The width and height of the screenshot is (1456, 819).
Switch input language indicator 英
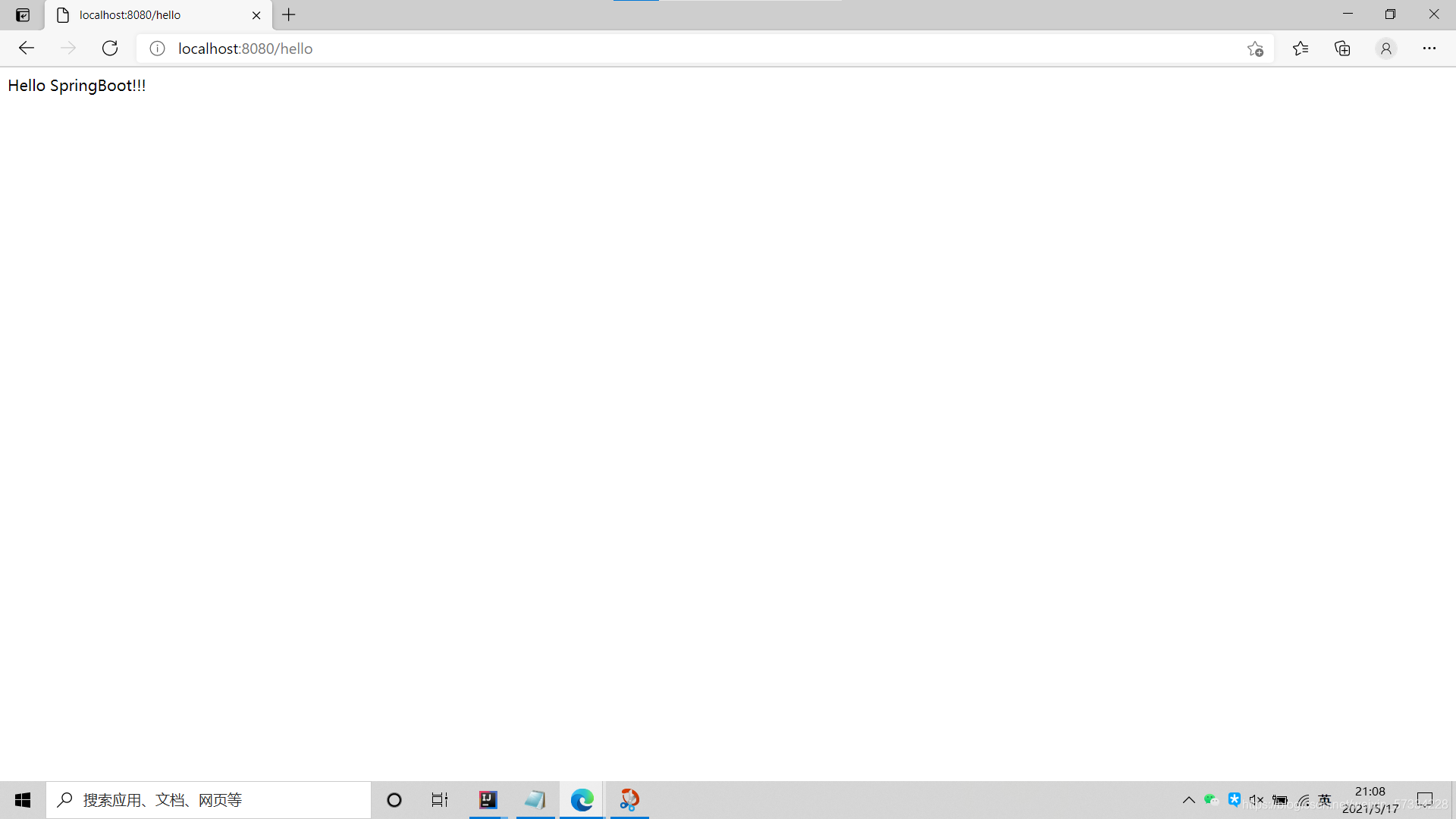tap(1325, 800)
